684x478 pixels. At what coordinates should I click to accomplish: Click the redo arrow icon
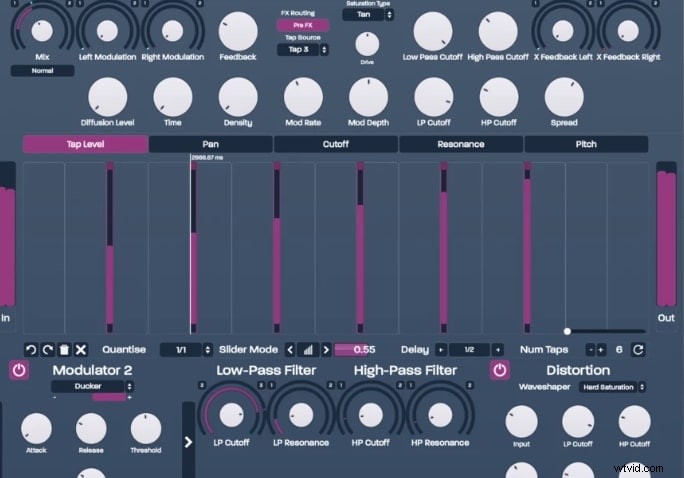(x=48, y=350)
